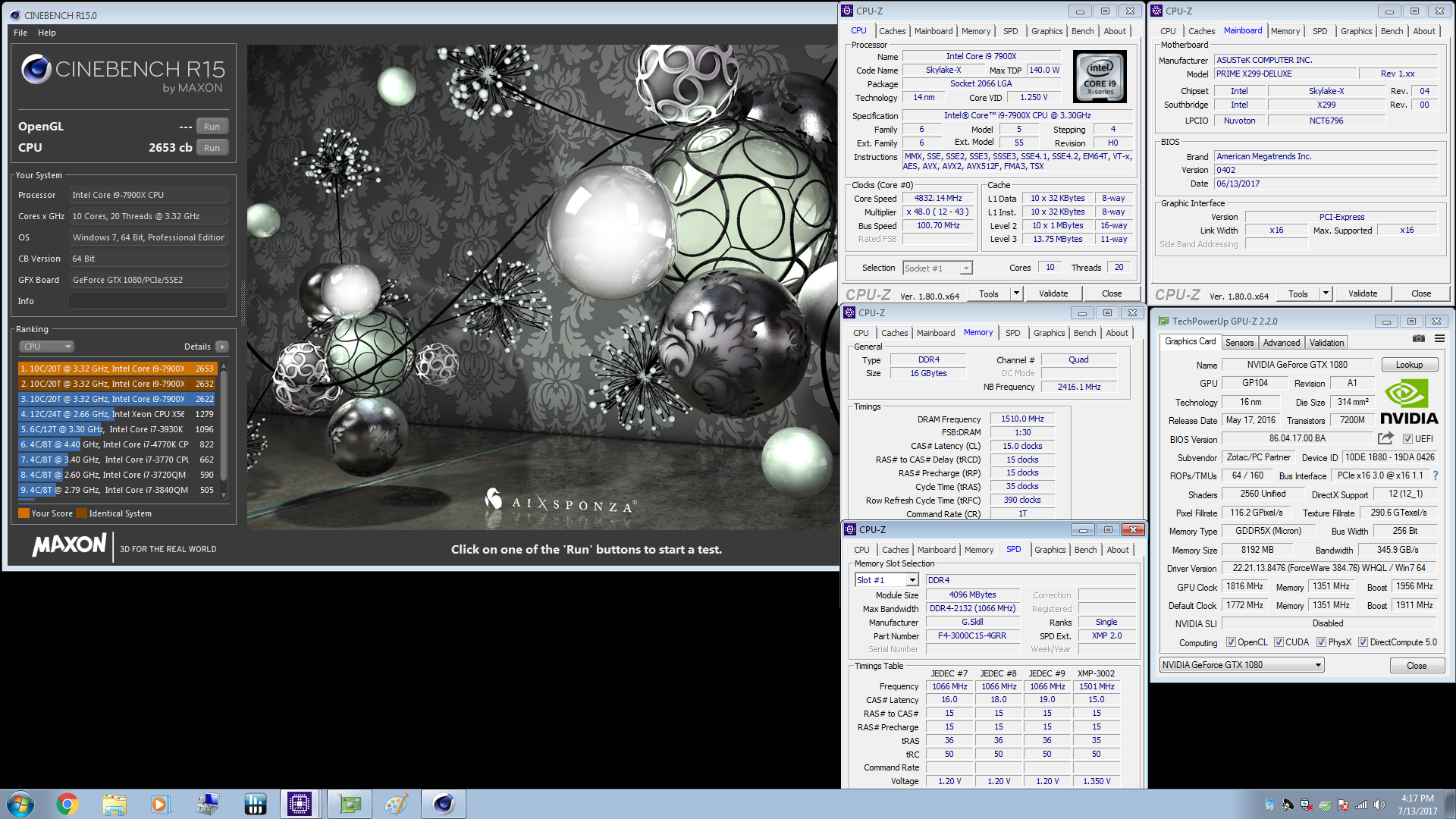1456x819 pixels.
Task: Toggle the CUDA checkbox in GPU-Z
Action: point(1279,642)
